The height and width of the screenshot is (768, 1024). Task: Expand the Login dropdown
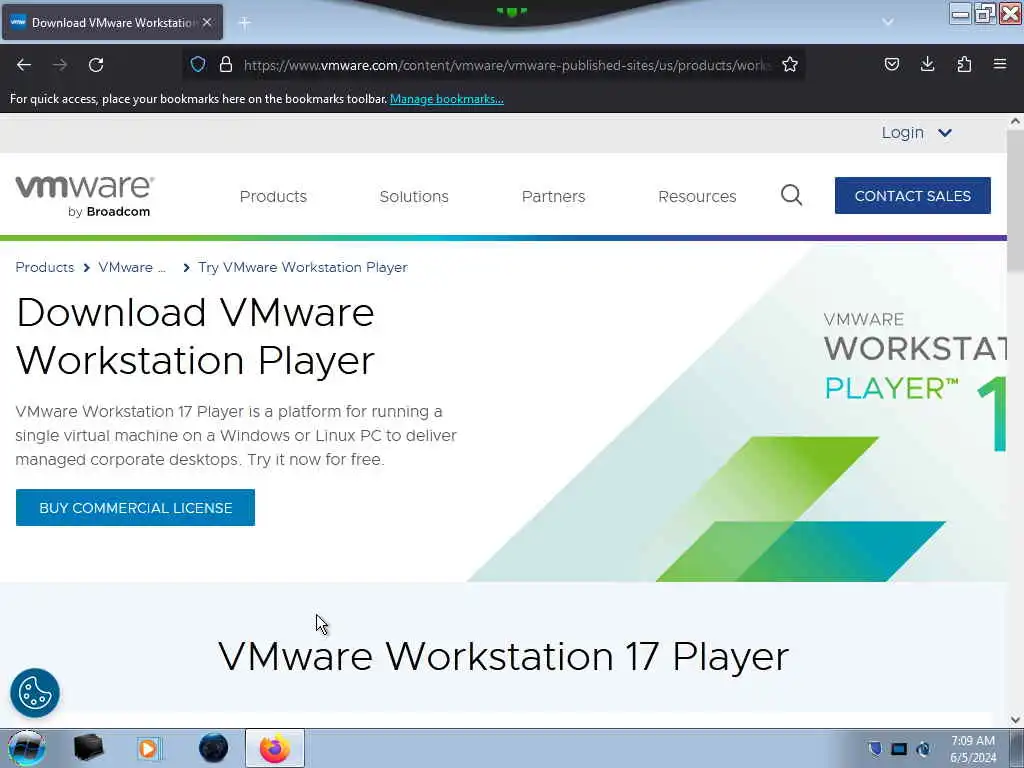(x=917, y=133)
